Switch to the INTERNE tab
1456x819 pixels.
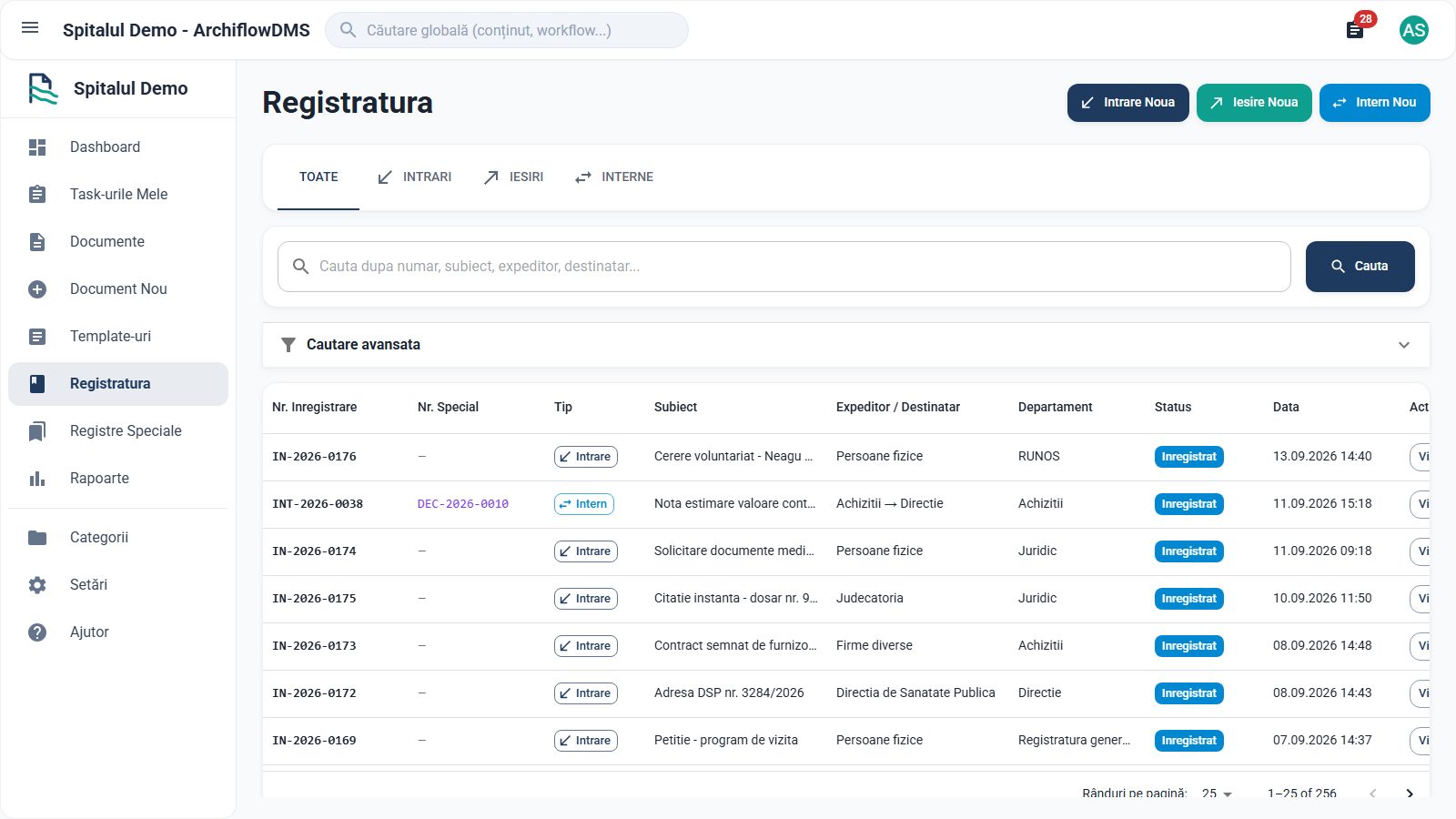coord(614,177)
